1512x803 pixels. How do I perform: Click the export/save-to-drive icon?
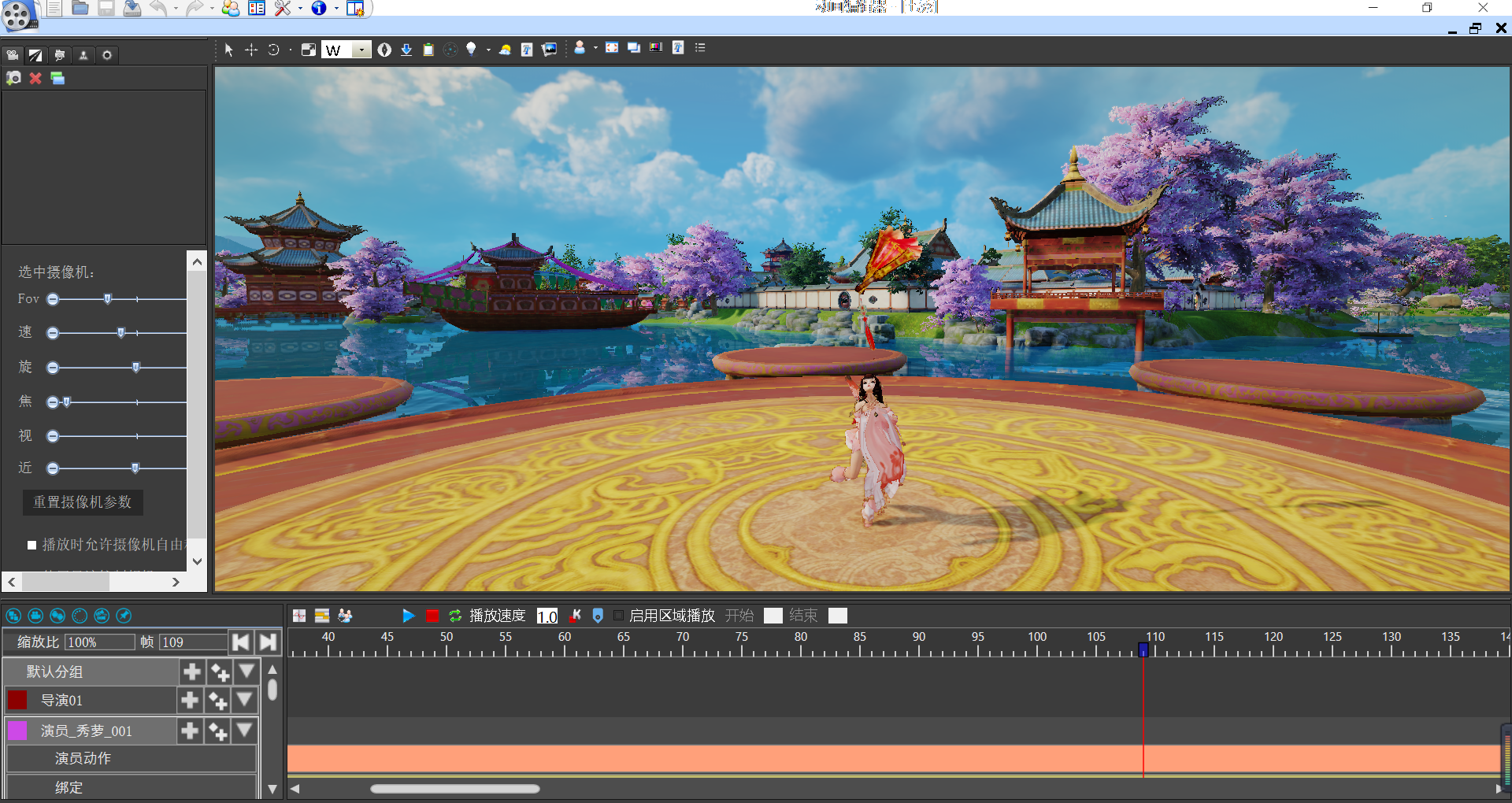(x=132, y=8)
